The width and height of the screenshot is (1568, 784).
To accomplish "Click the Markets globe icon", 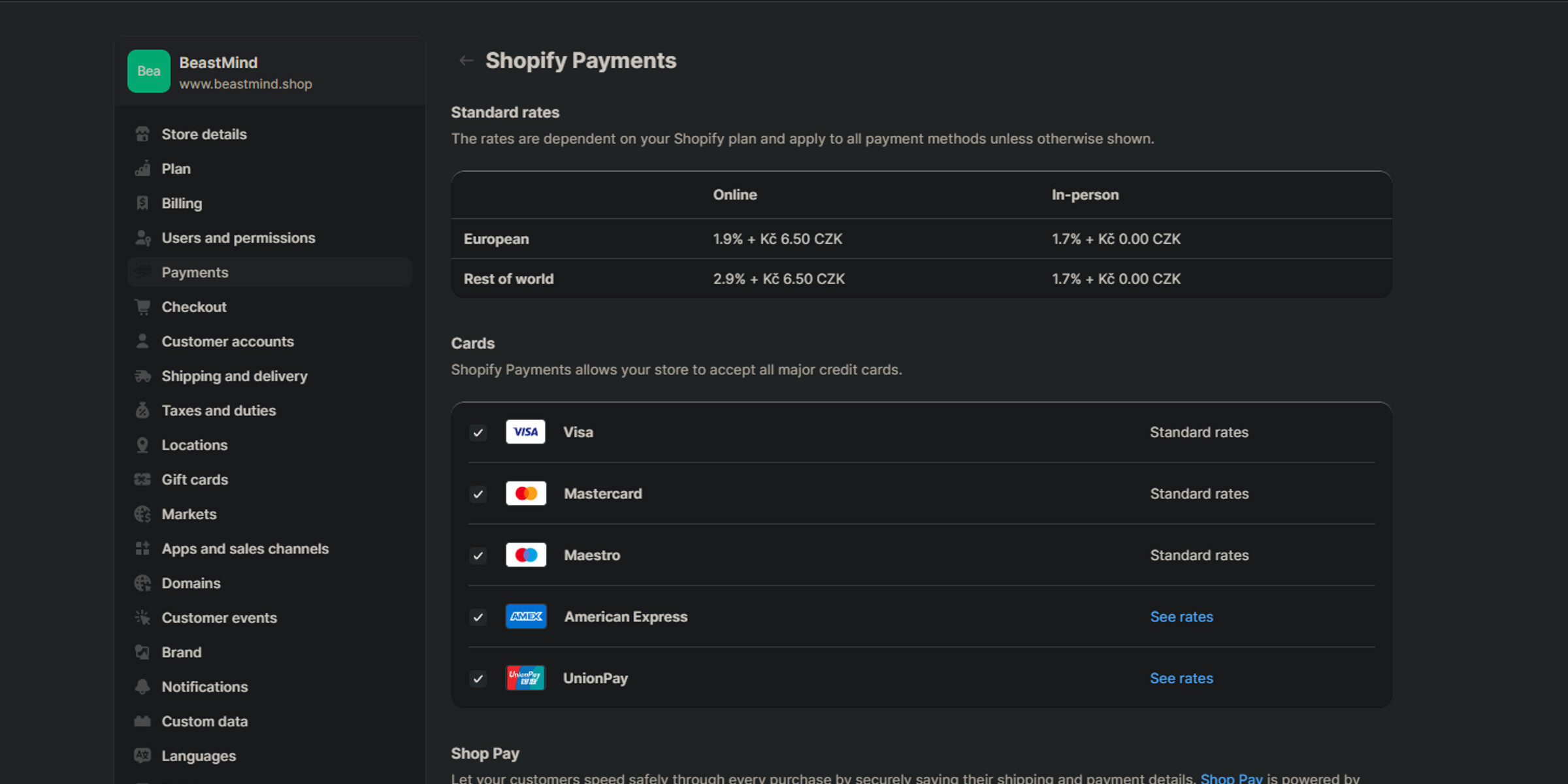I will [x=142, y=514].
